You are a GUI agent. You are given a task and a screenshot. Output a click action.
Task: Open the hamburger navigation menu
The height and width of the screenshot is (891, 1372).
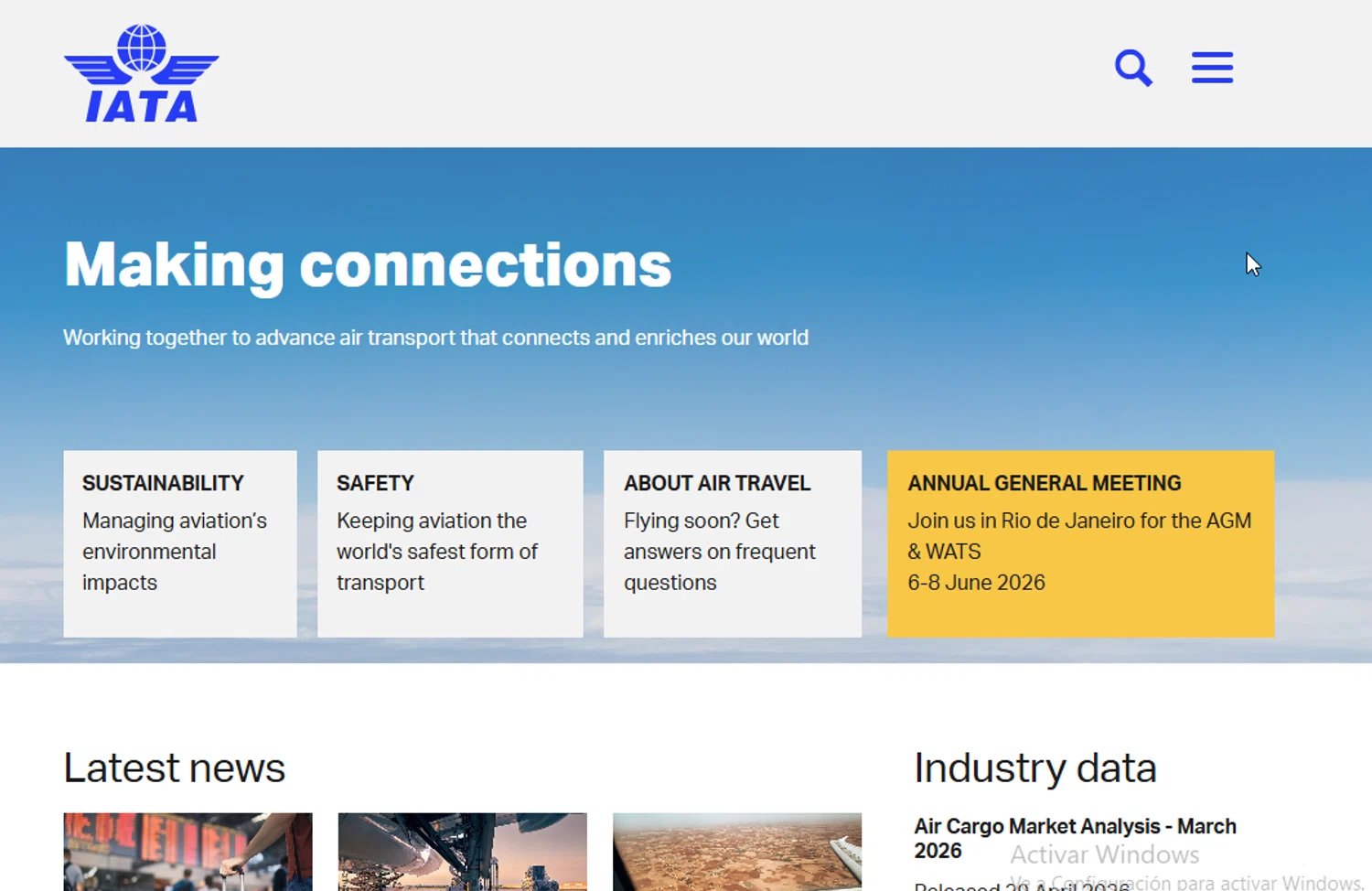[1212, 68]
